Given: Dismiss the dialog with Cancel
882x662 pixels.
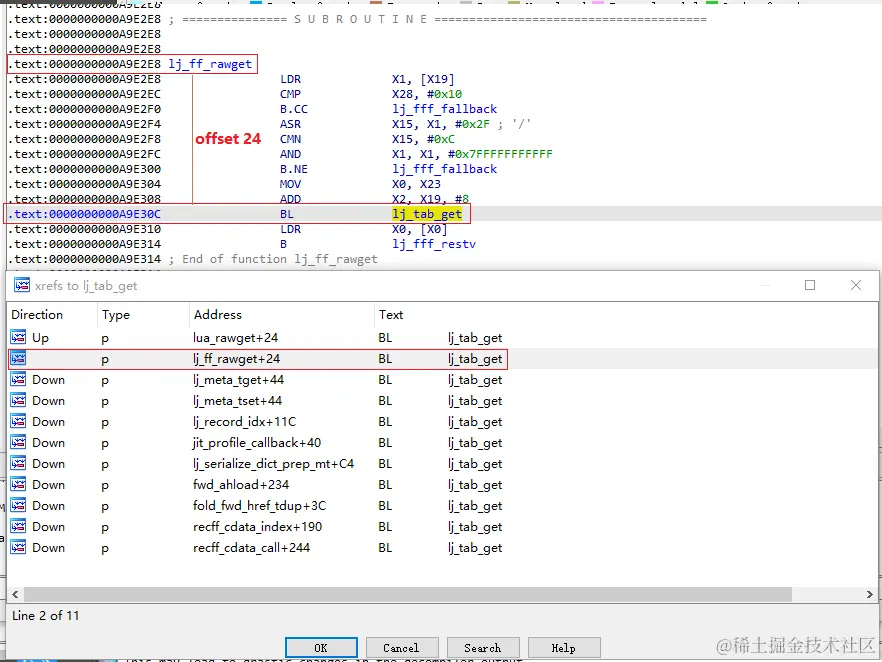Looking at the screenshot, I should tap(401, 647).
